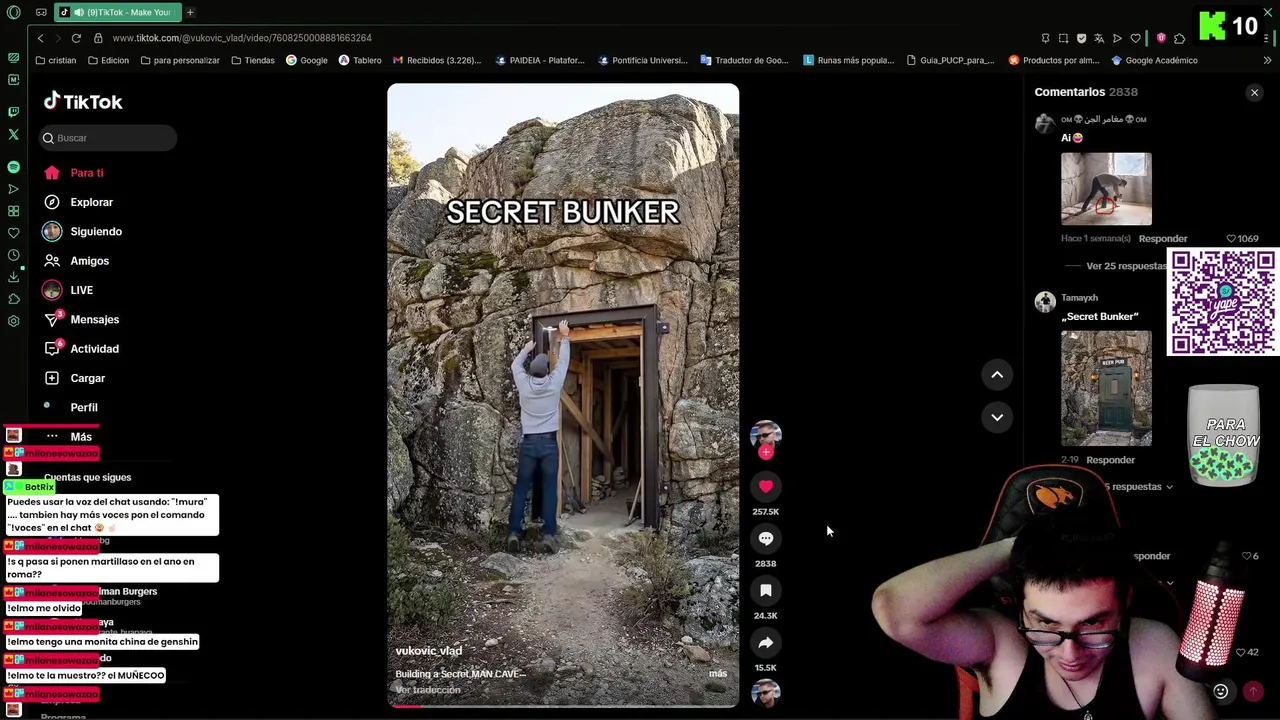Open a new browser tab
Screen dimensions: 1280x720
pyautogui.click(x=190, y=12)
